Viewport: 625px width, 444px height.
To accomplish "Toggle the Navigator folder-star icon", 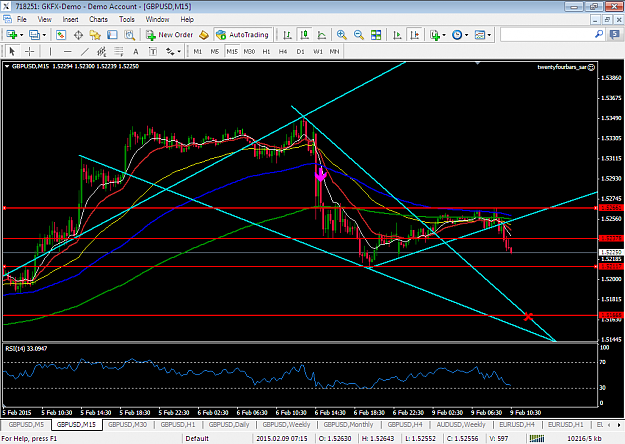I will coord(95,35).
